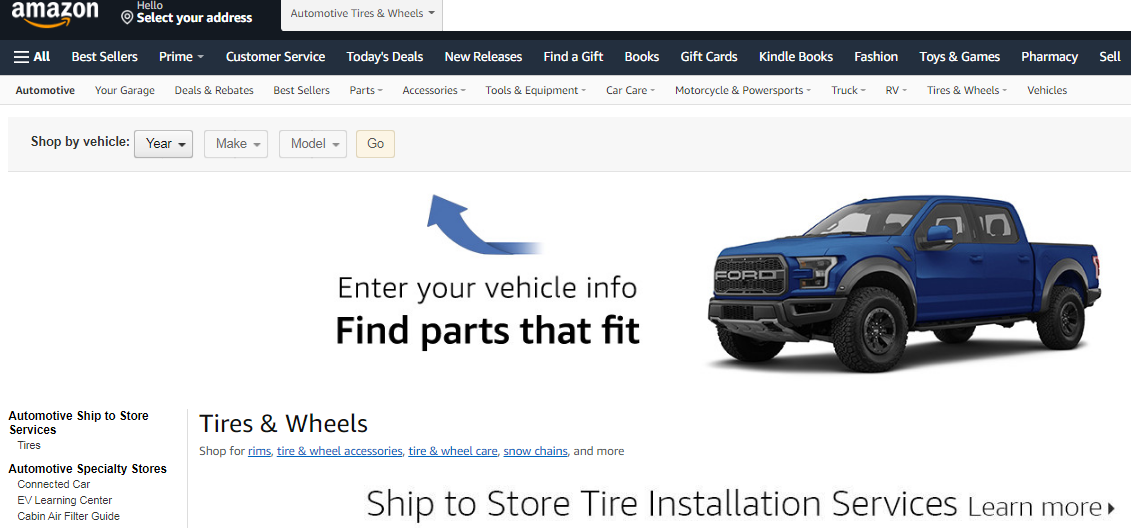Open Today's Deals
The image size is (1131, 528).
(x=384, y=56)
